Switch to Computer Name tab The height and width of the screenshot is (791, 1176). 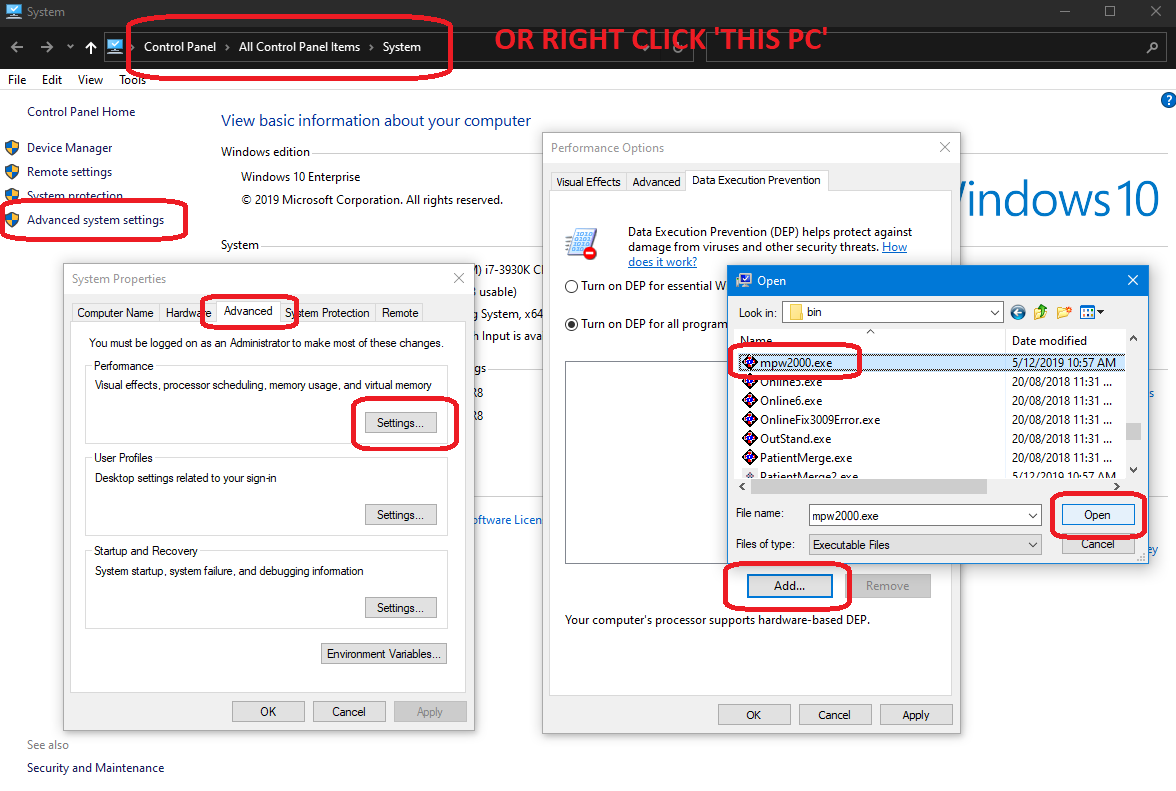click(x=116, y=313)
